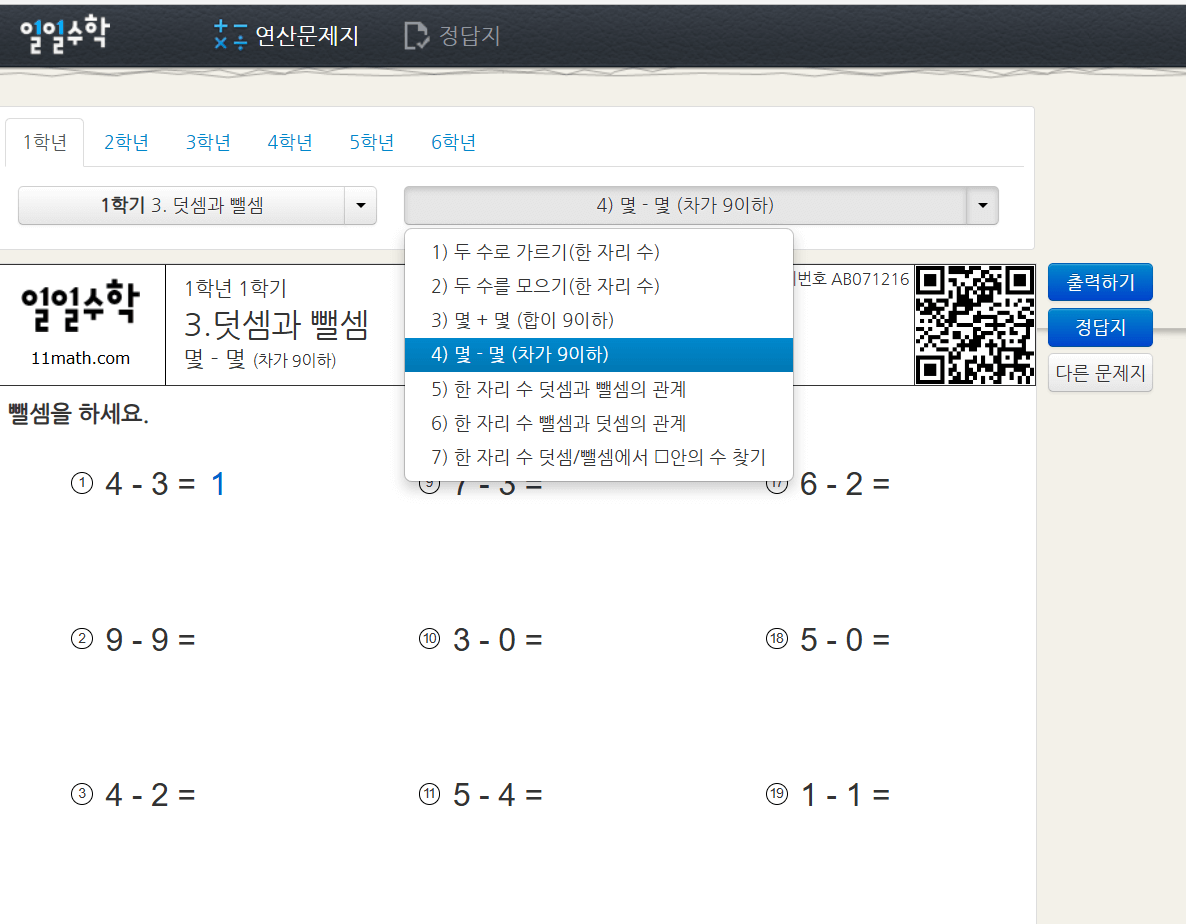Switch to the 2학년 tab
The image size is (1186, 924).
coord(125,142)
